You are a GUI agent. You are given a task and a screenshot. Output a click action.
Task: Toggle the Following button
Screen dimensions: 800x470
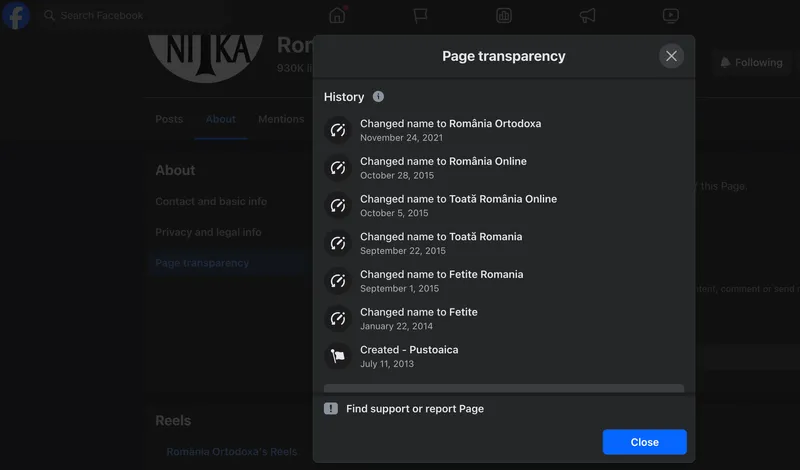(750, 62)
